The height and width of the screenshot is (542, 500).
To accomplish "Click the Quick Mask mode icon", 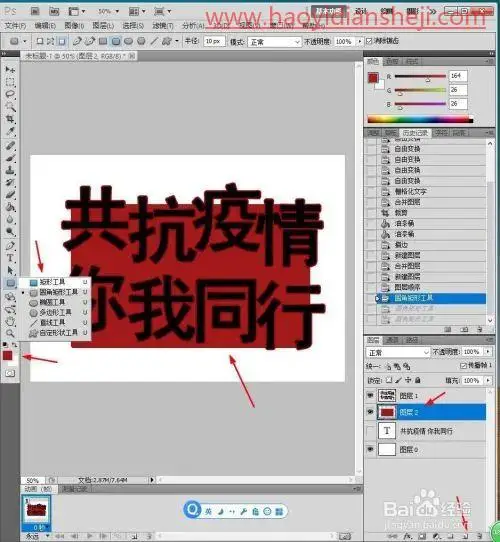I will [x=10, y=373].
